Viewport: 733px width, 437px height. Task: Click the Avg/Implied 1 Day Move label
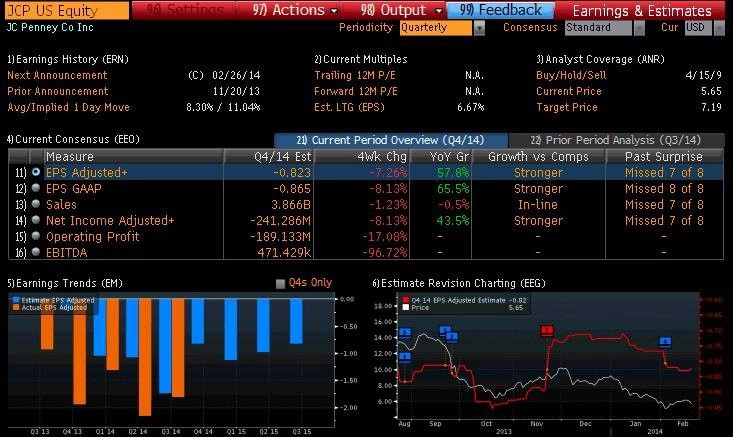68,107
